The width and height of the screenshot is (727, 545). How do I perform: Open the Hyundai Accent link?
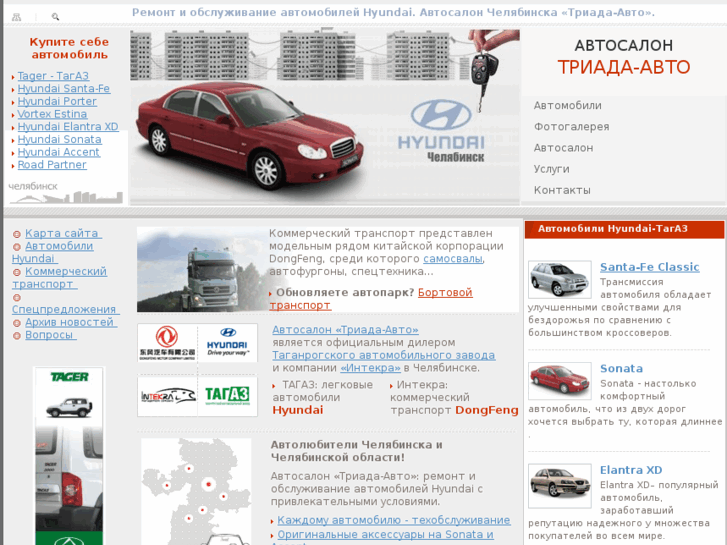58,152
